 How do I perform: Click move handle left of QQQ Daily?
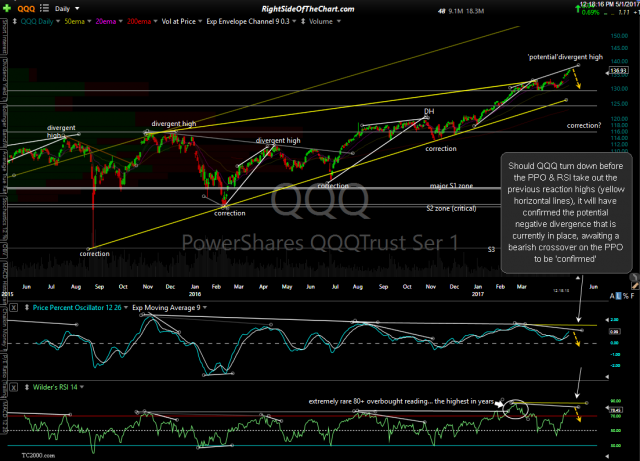pyautogui.click(x=15, y=21)
